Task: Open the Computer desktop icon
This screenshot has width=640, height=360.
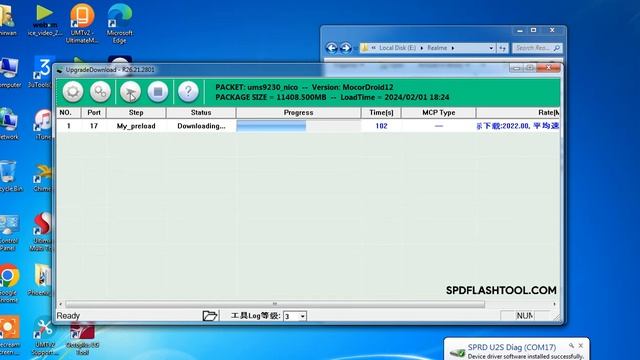Action: (10, 73)
